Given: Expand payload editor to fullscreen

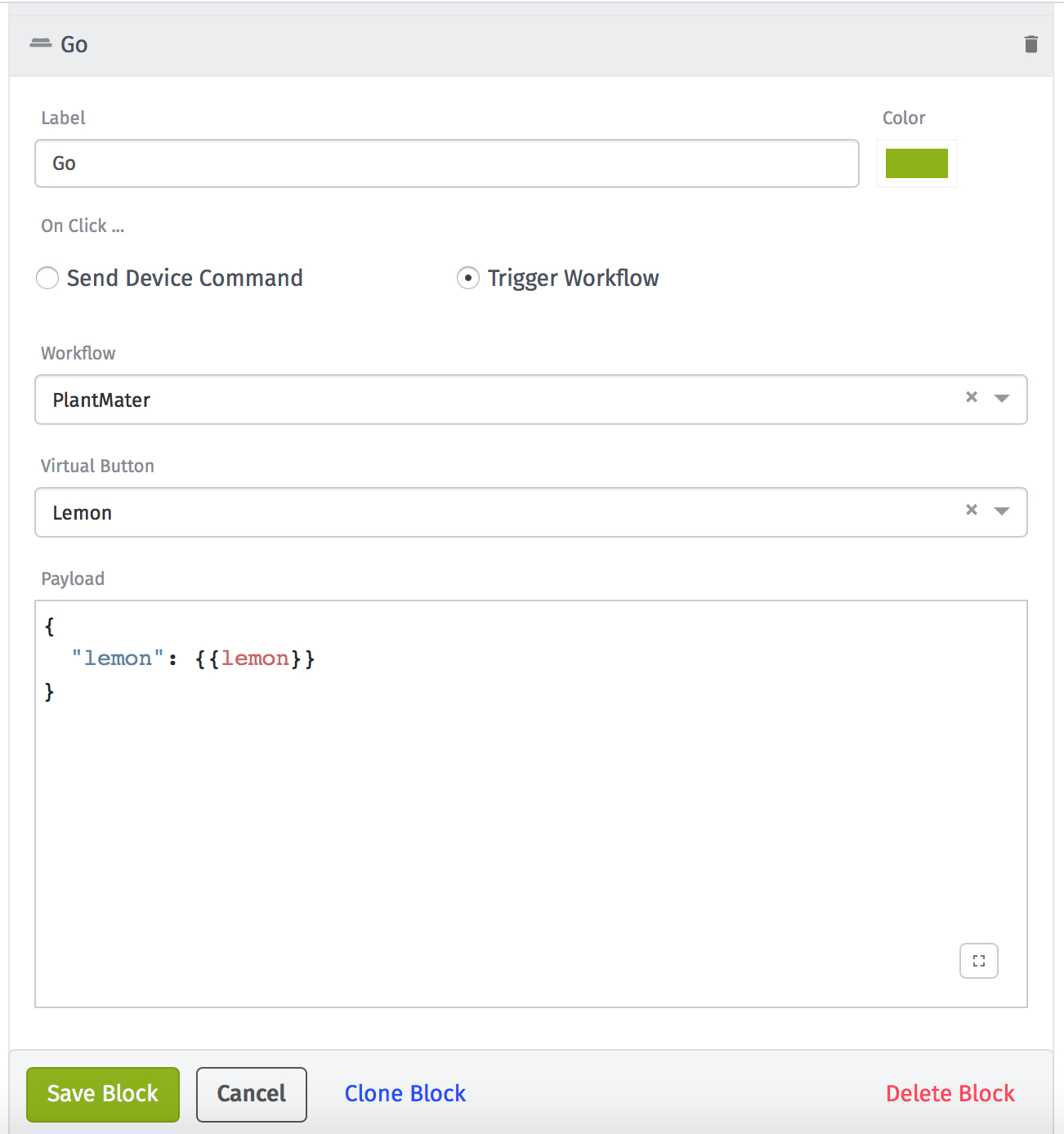Looking at the screenshot, I should [978, 961].
